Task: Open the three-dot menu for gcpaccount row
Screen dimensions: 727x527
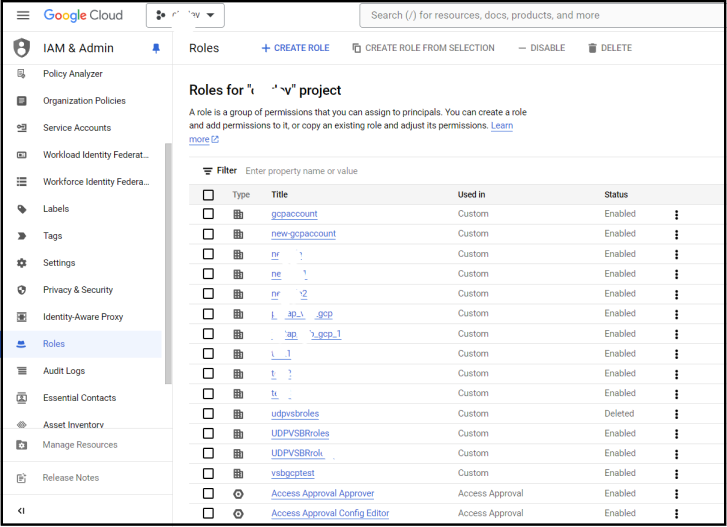Action: (676, 214)
